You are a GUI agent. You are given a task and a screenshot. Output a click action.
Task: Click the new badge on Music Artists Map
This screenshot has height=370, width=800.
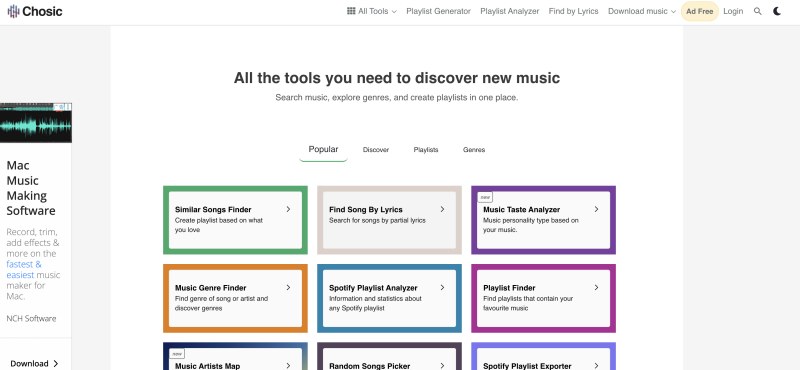point(177,354)
